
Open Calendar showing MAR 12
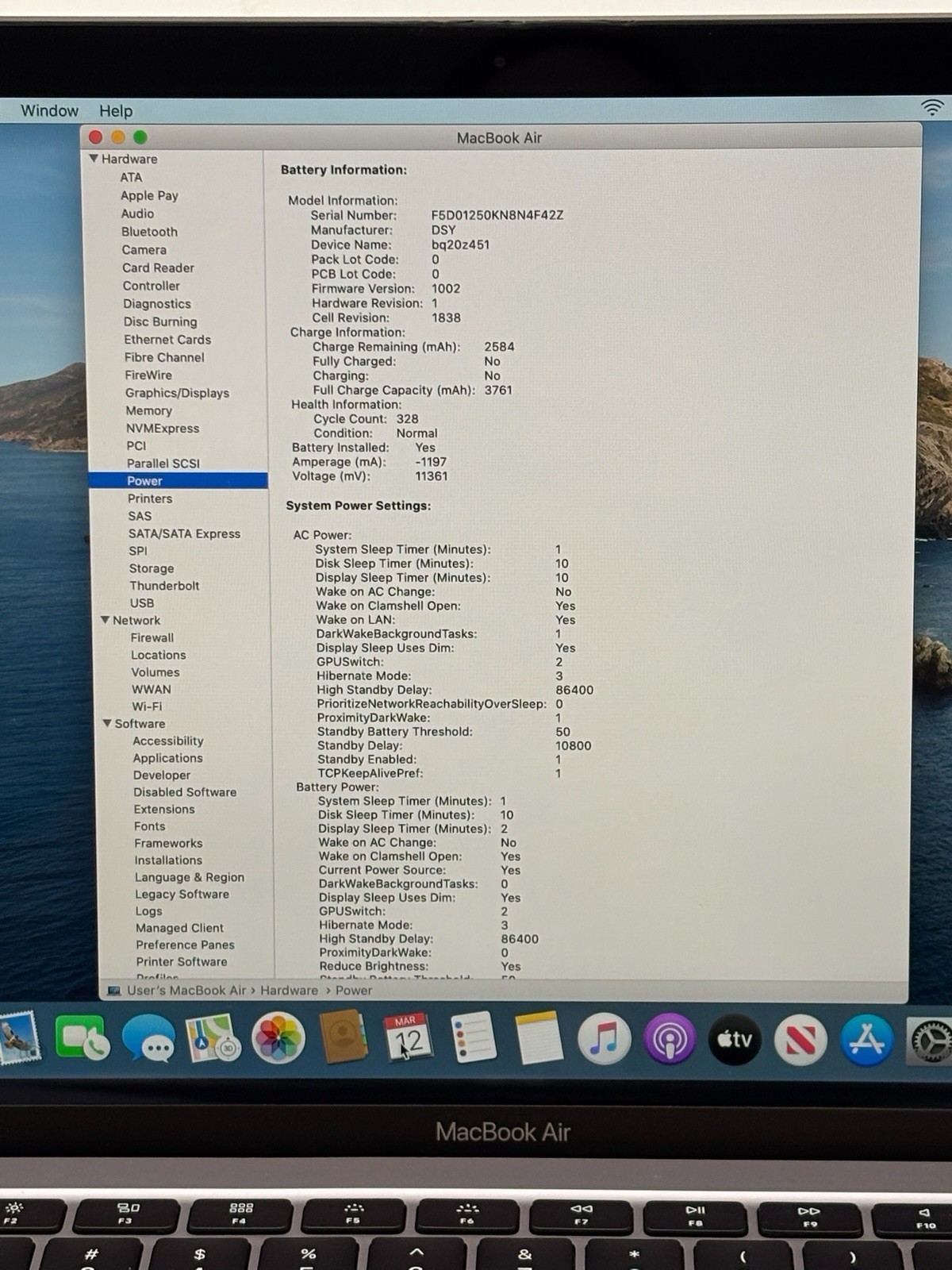408,1037
